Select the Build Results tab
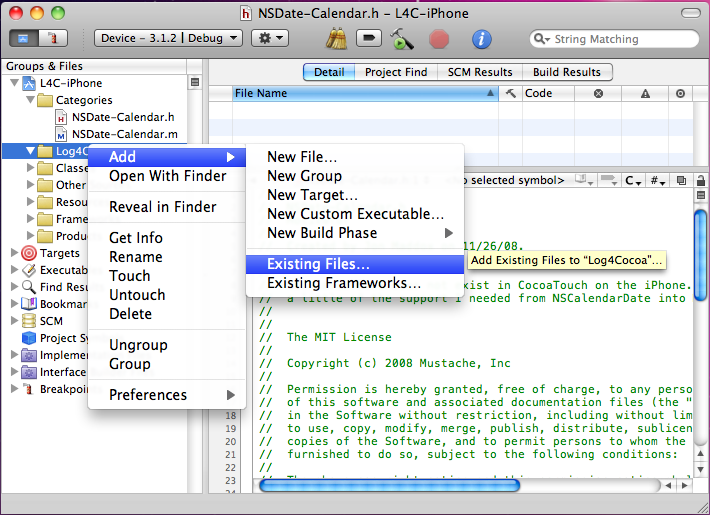 [566, 72]
